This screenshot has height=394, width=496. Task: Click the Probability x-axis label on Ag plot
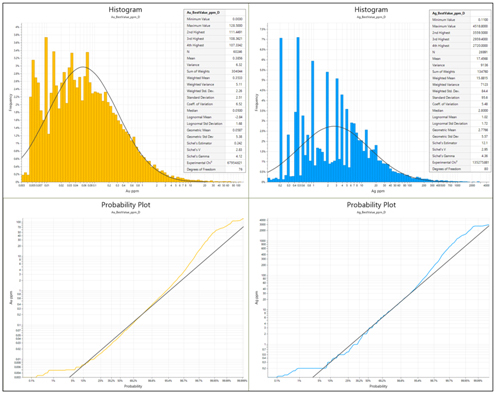(378, 386)
